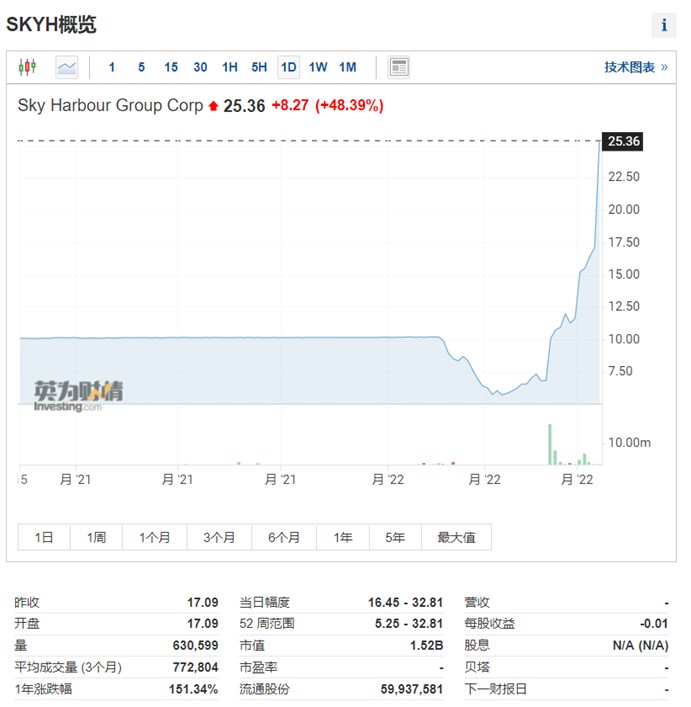691x707 pixels.
Task: Select the 1M interval
Action: tap(348, 68)
